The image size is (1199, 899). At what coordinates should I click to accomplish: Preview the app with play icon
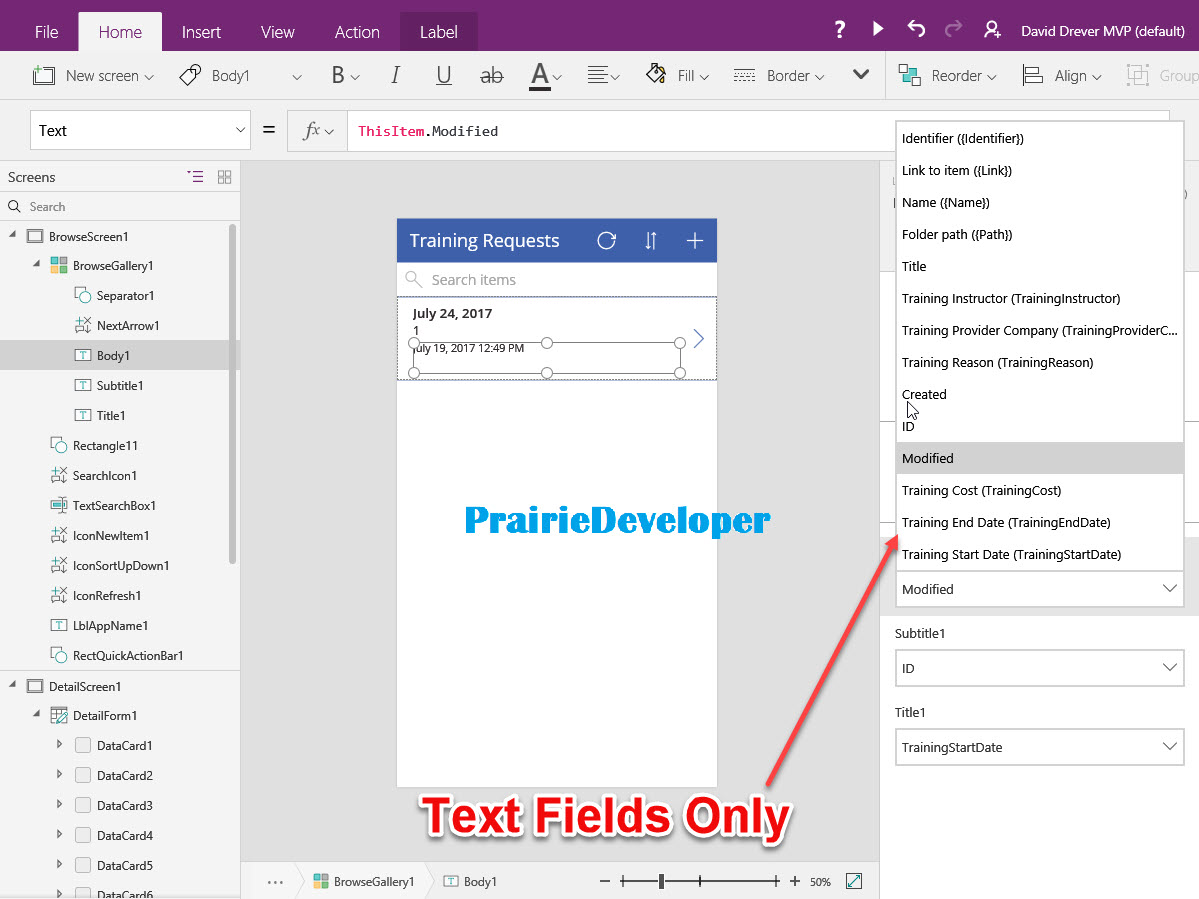pyautogui.click(x=878, y=29)
